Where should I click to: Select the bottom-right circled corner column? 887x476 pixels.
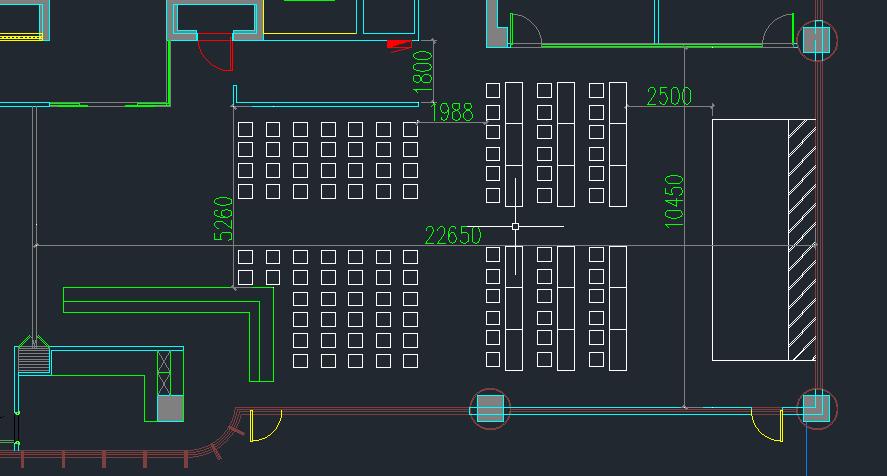(817, 409)
